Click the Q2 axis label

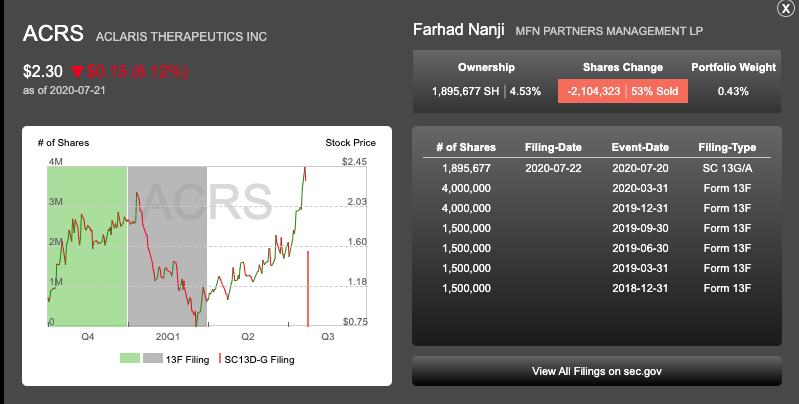click(248, 337)
